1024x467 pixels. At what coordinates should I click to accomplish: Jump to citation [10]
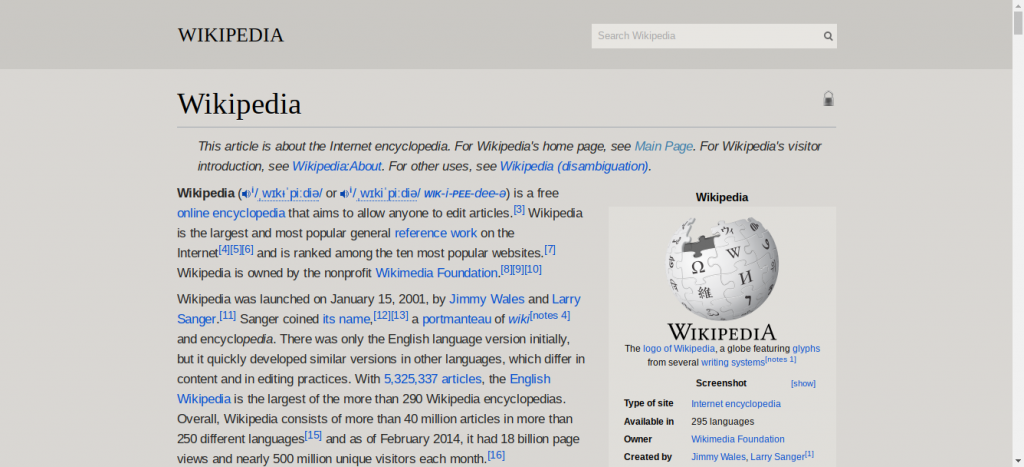(533, 269)
